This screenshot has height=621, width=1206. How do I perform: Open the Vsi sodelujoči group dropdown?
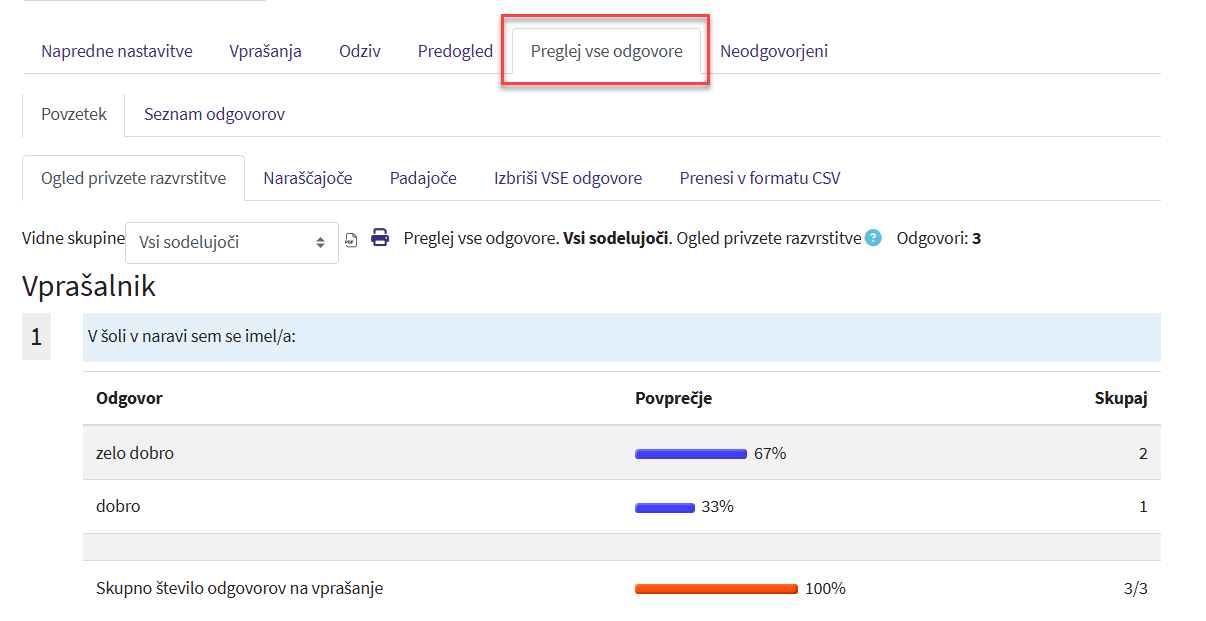click(232, 242)
